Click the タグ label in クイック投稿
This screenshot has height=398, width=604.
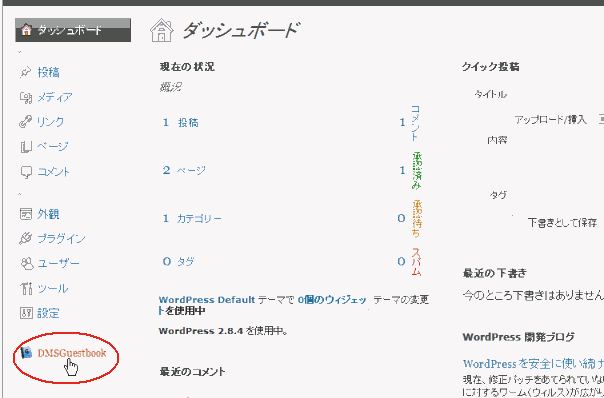coord(498,195)
